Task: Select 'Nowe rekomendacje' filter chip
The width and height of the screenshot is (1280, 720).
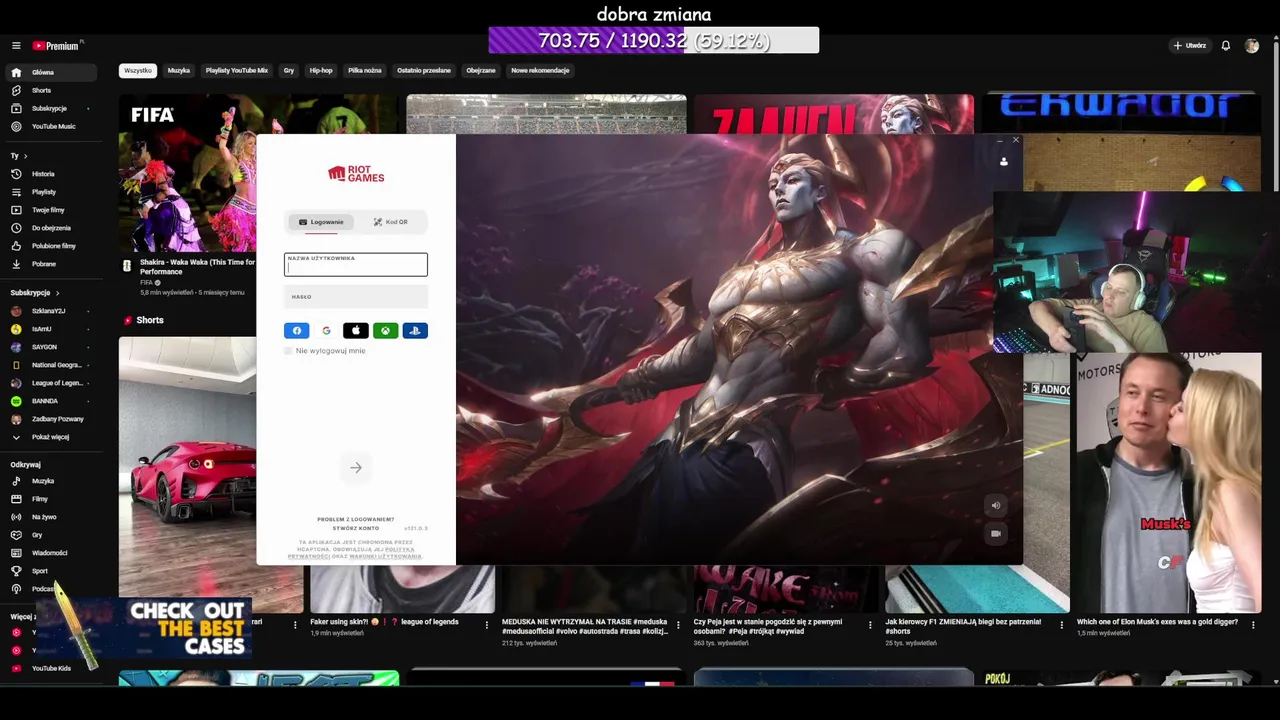Action: point(540,71)
